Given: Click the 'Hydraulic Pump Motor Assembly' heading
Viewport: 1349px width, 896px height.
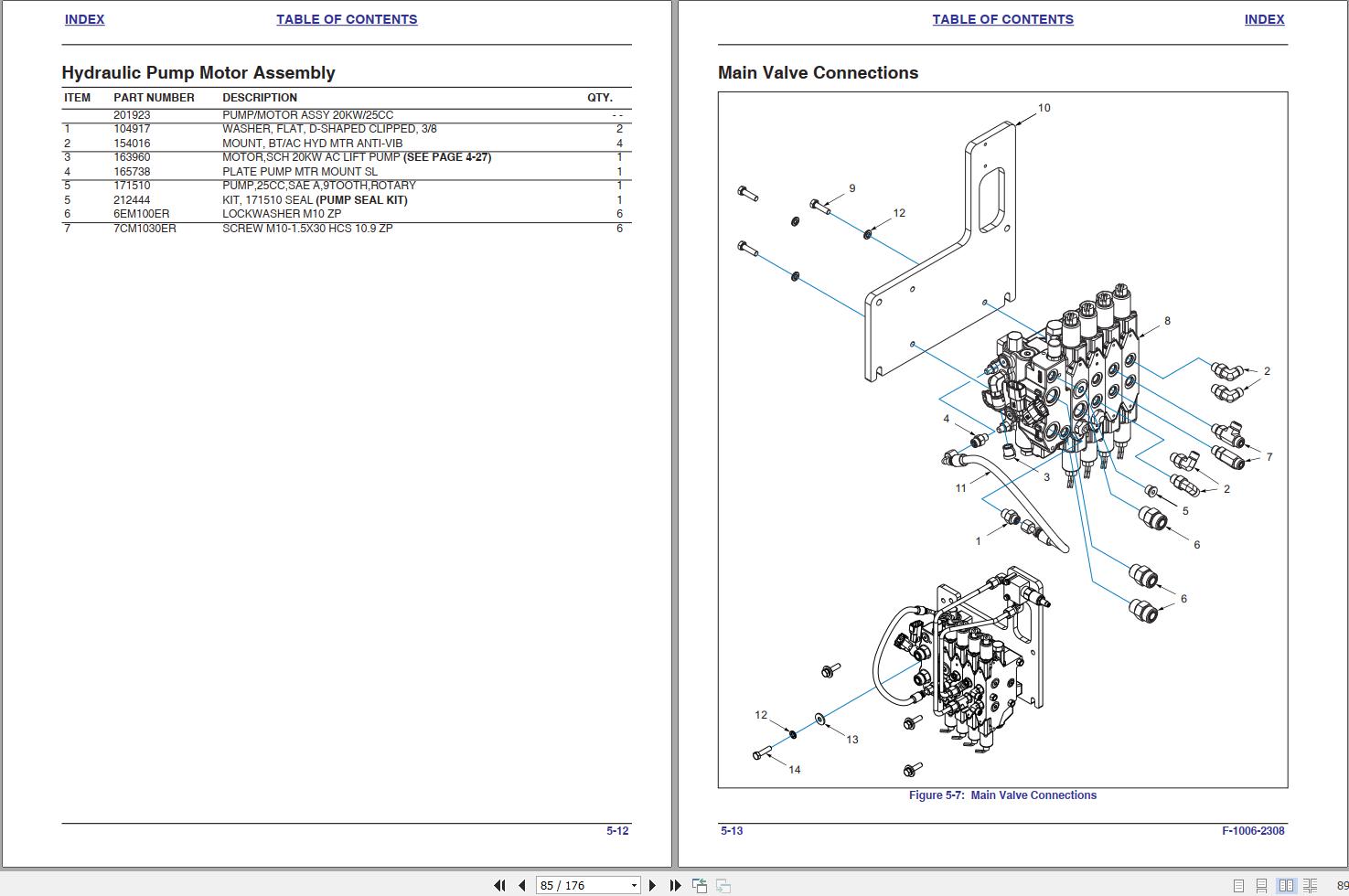Looking at the screenshot, I should (198, 73).
